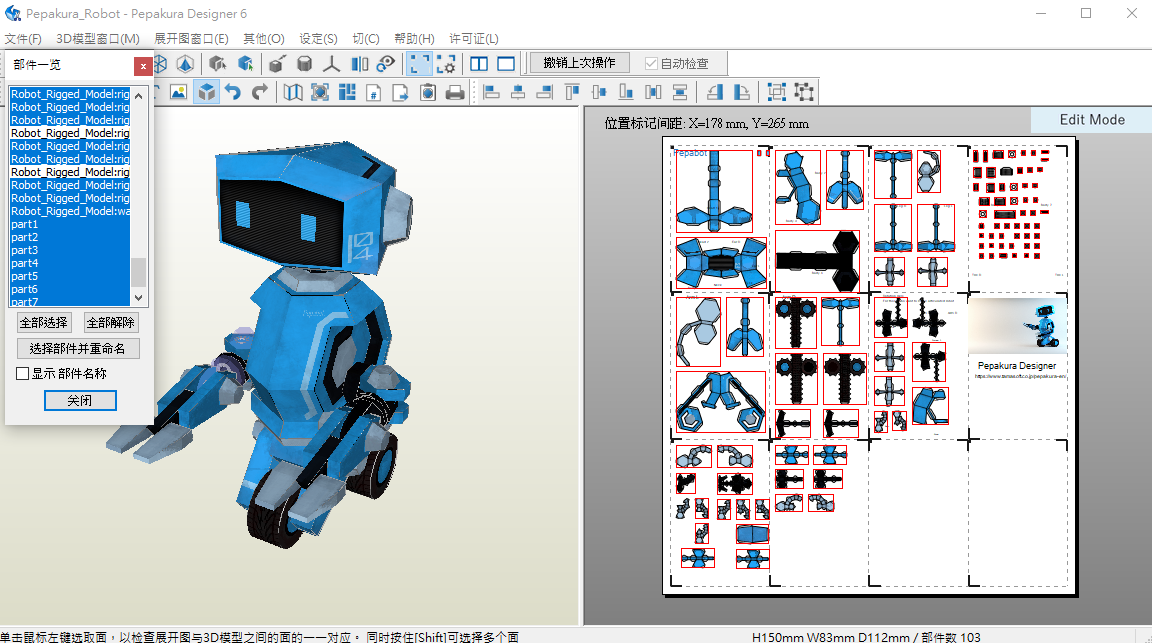Screen dimensions: 1152x643
Task: Close the 部件一览 panel with red X
Action: pyautogui.click(x=144, y=66)
